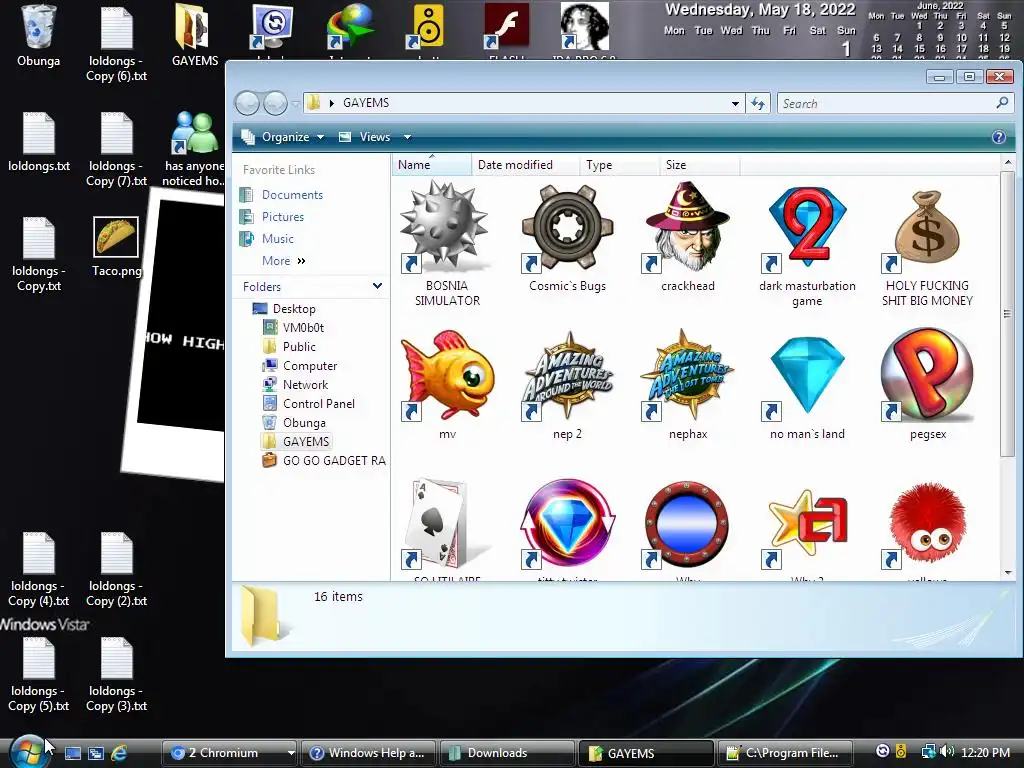
Task: Refresh the GAYEMS folder view
Action: (758, 103)
